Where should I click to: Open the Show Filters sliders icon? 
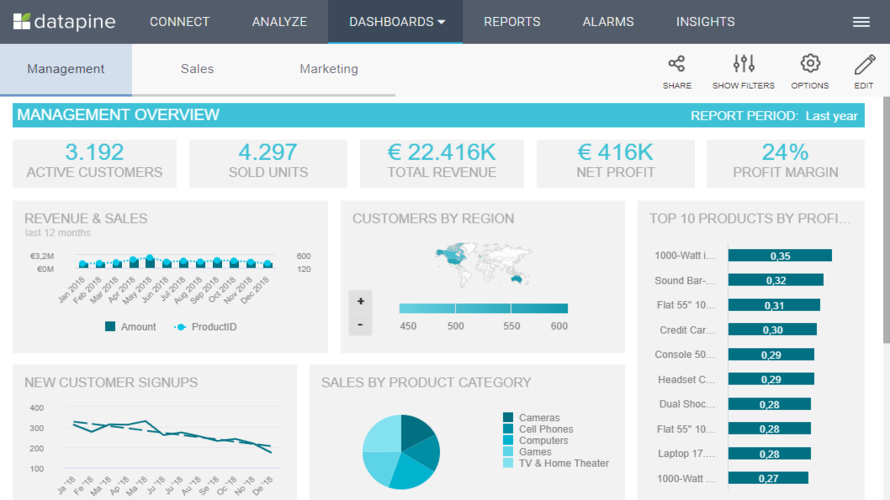[743, 65]
